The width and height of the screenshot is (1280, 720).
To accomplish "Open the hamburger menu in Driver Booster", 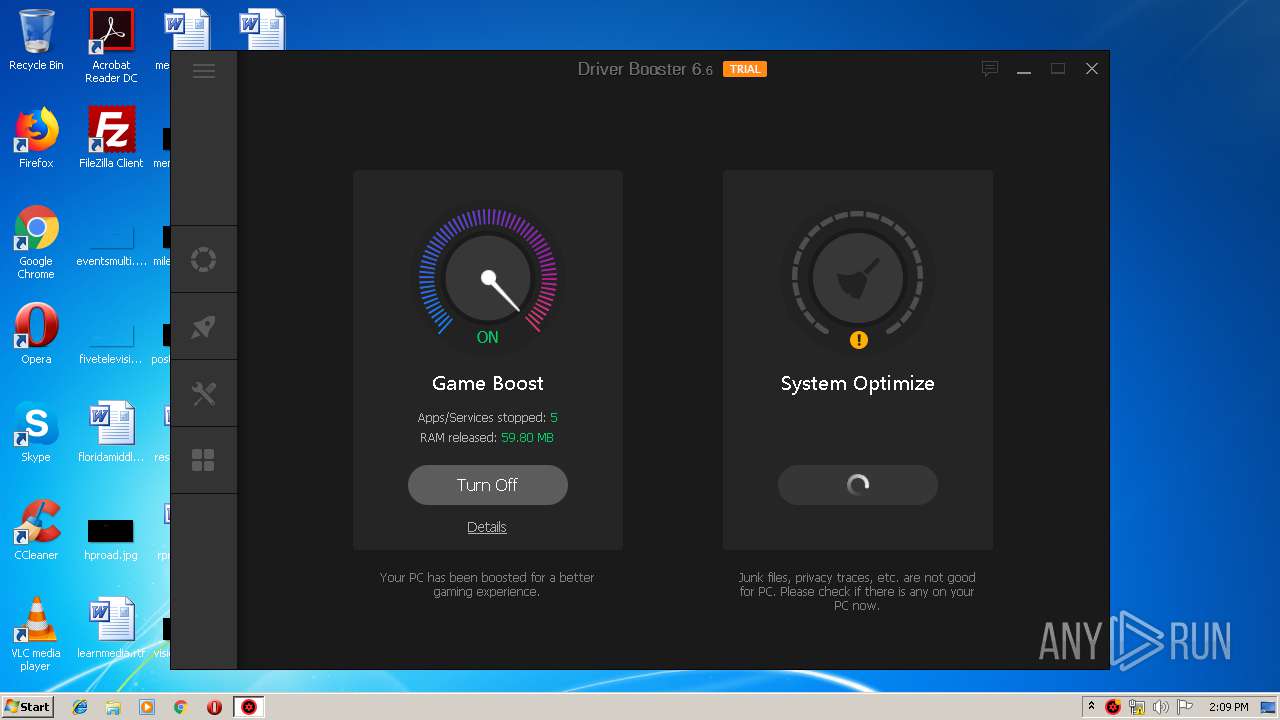I will [x=204, y=70].
